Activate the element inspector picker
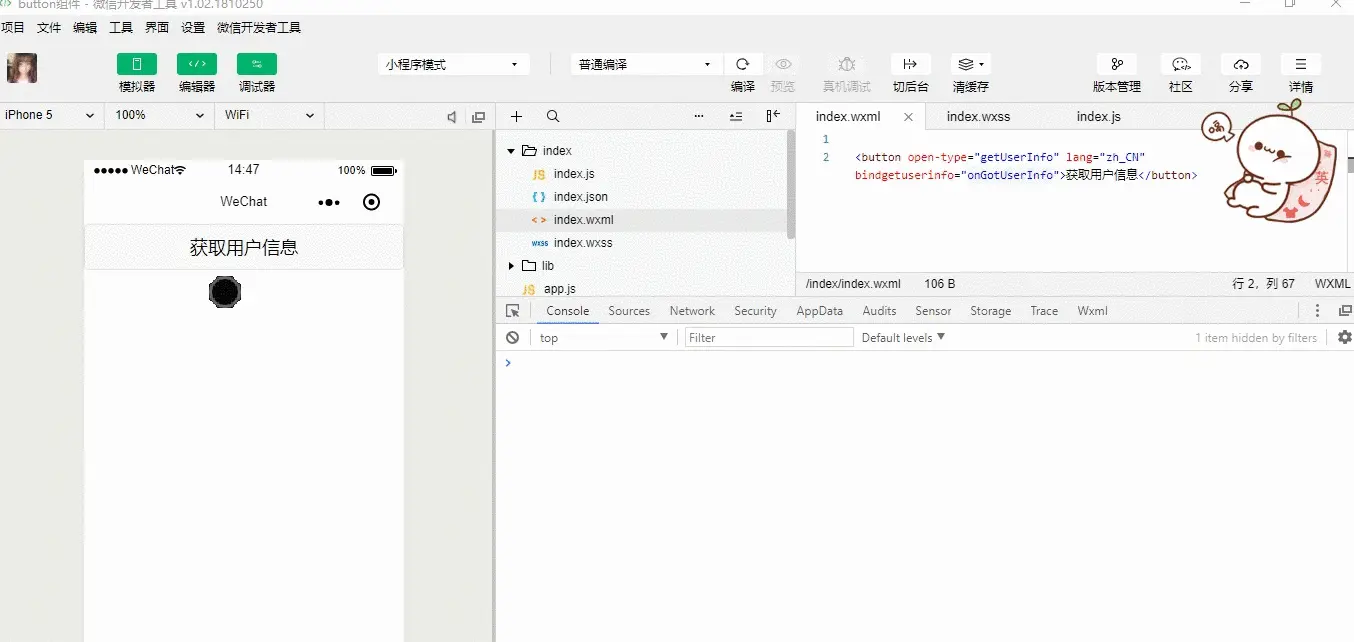This screenshot has height=642, width=1354. click(513, 310)
